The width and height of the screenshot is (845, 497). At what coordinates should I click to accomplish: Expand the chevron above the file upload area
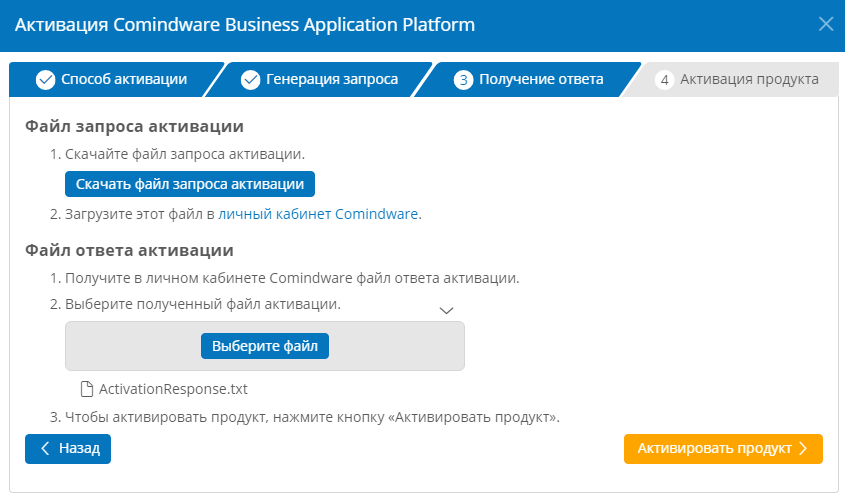[x=446, y=310]
